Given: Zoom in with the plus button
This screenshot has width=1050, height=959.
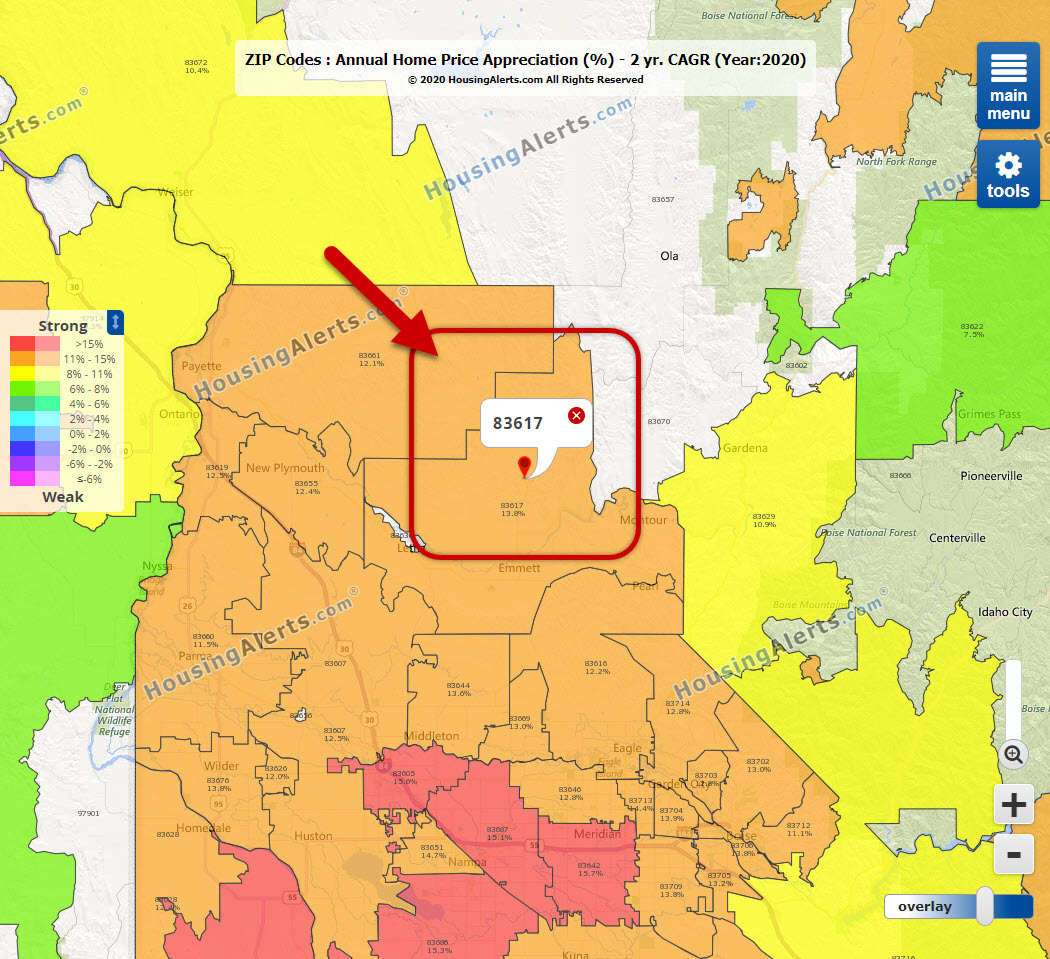Looking at the screenshot, I should point(1013,804).
